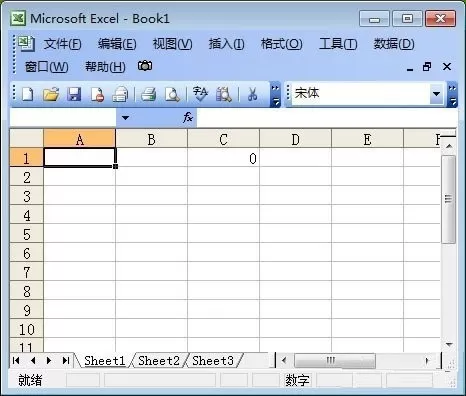Save the workbook using the floppy disk icon

(x=74, y=94)
